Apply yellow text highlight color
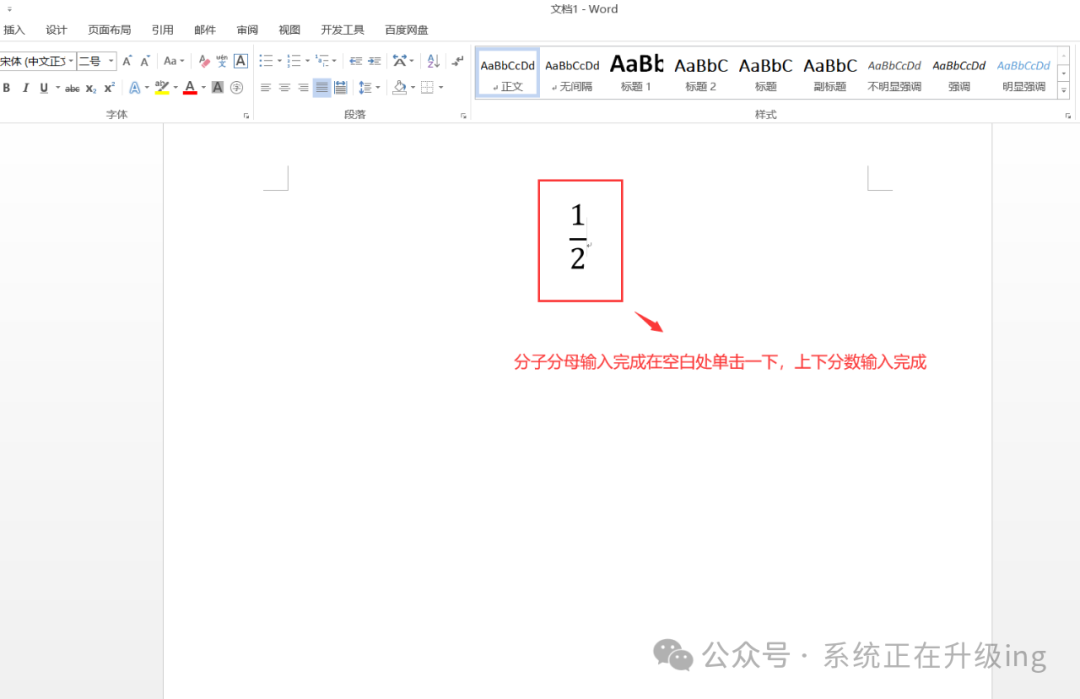Screen dimensions: 1080x699 (162, 87)
